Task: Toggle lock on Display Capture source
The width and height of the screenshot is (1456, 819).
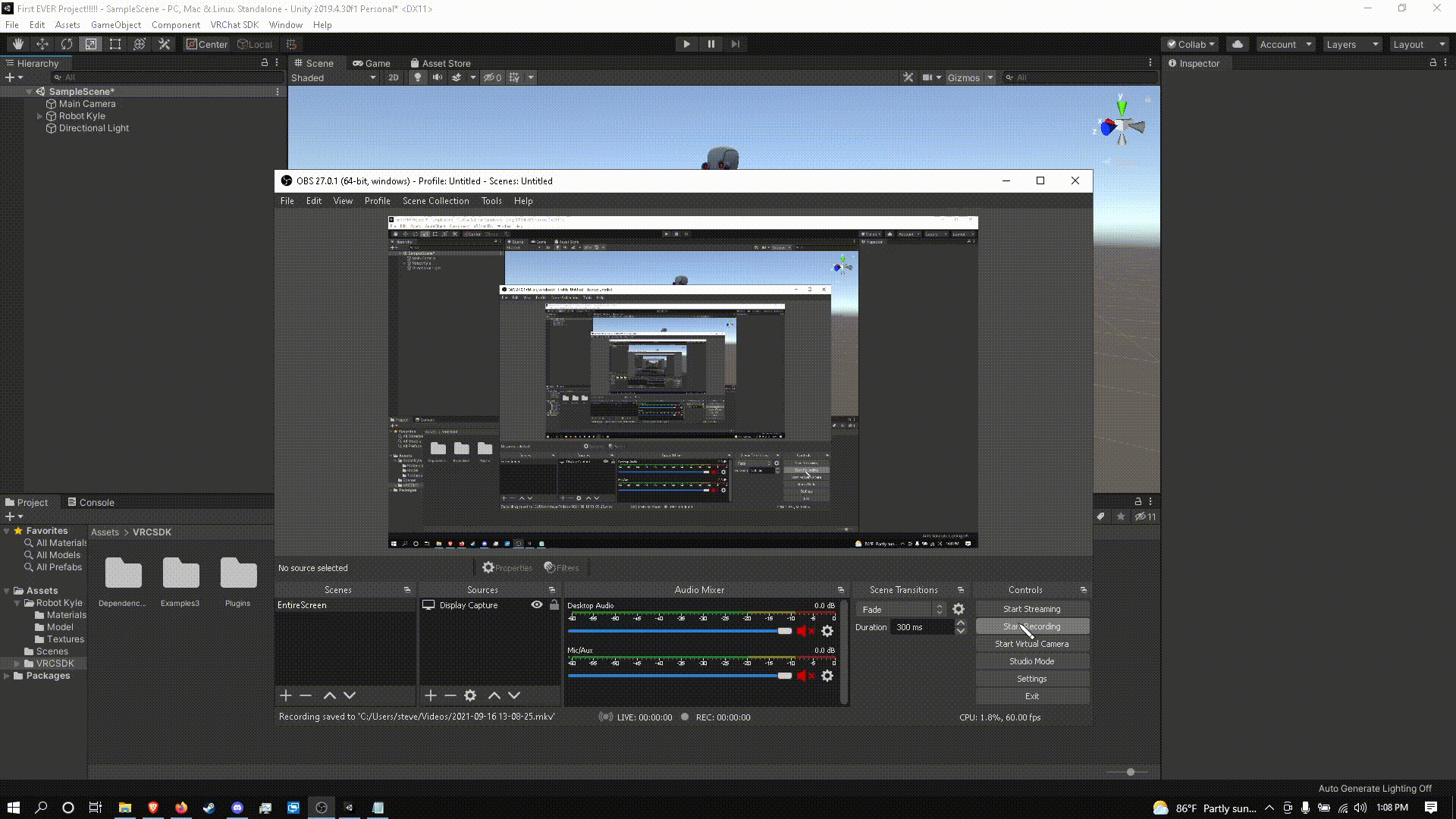Action: [x=554, y=604]
